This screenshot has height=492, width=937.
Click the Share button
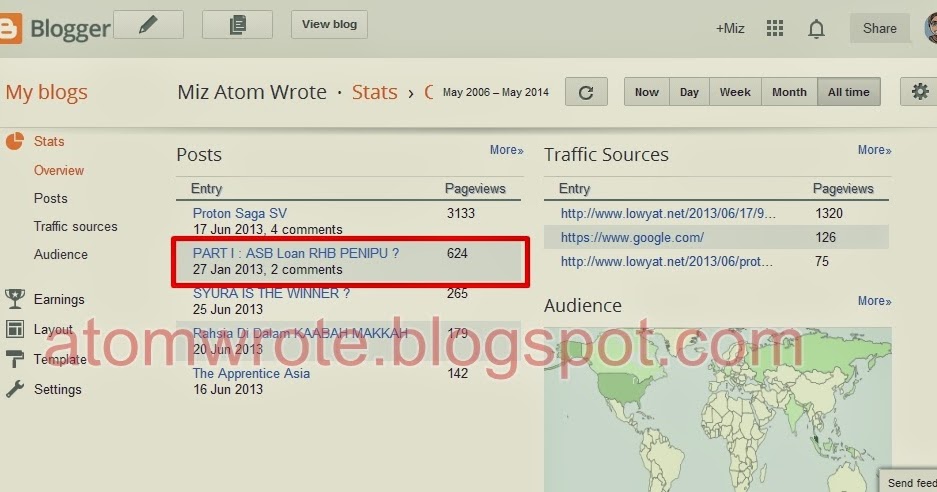(879, 28)
